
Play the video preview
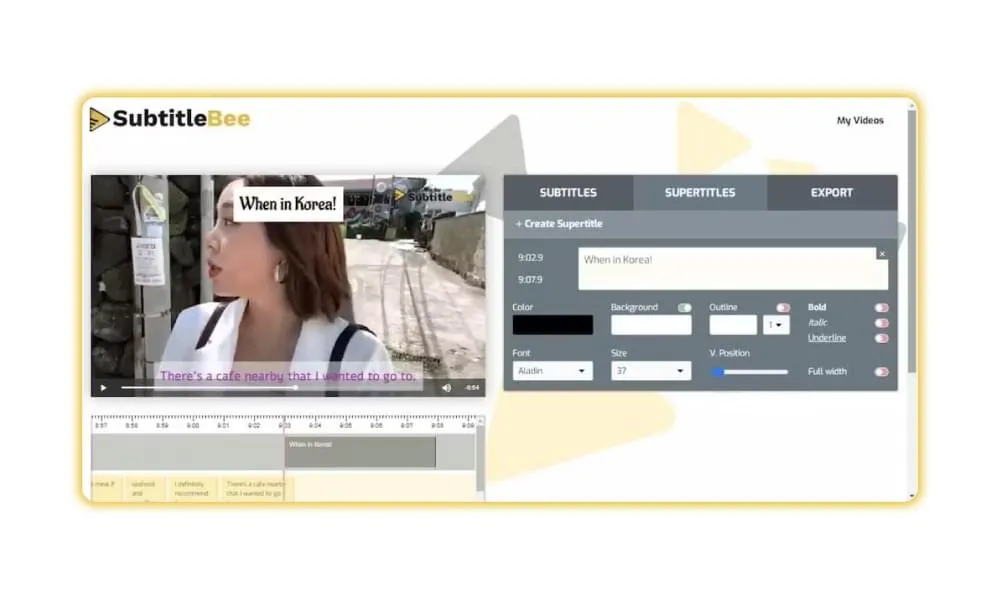click(102, 387)
